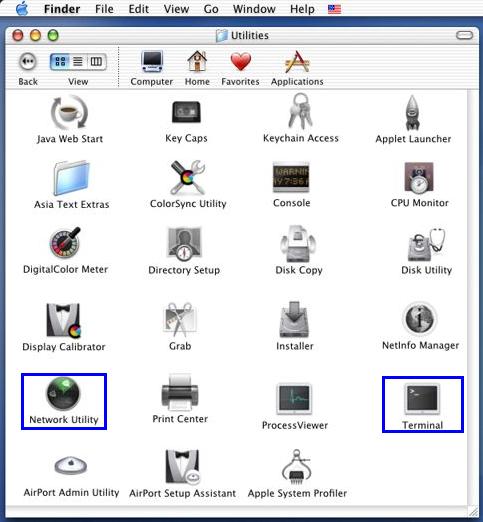Launch NetInfo Manager
The height and width of the screenshot is (522, 483).
tap(420, 318)
